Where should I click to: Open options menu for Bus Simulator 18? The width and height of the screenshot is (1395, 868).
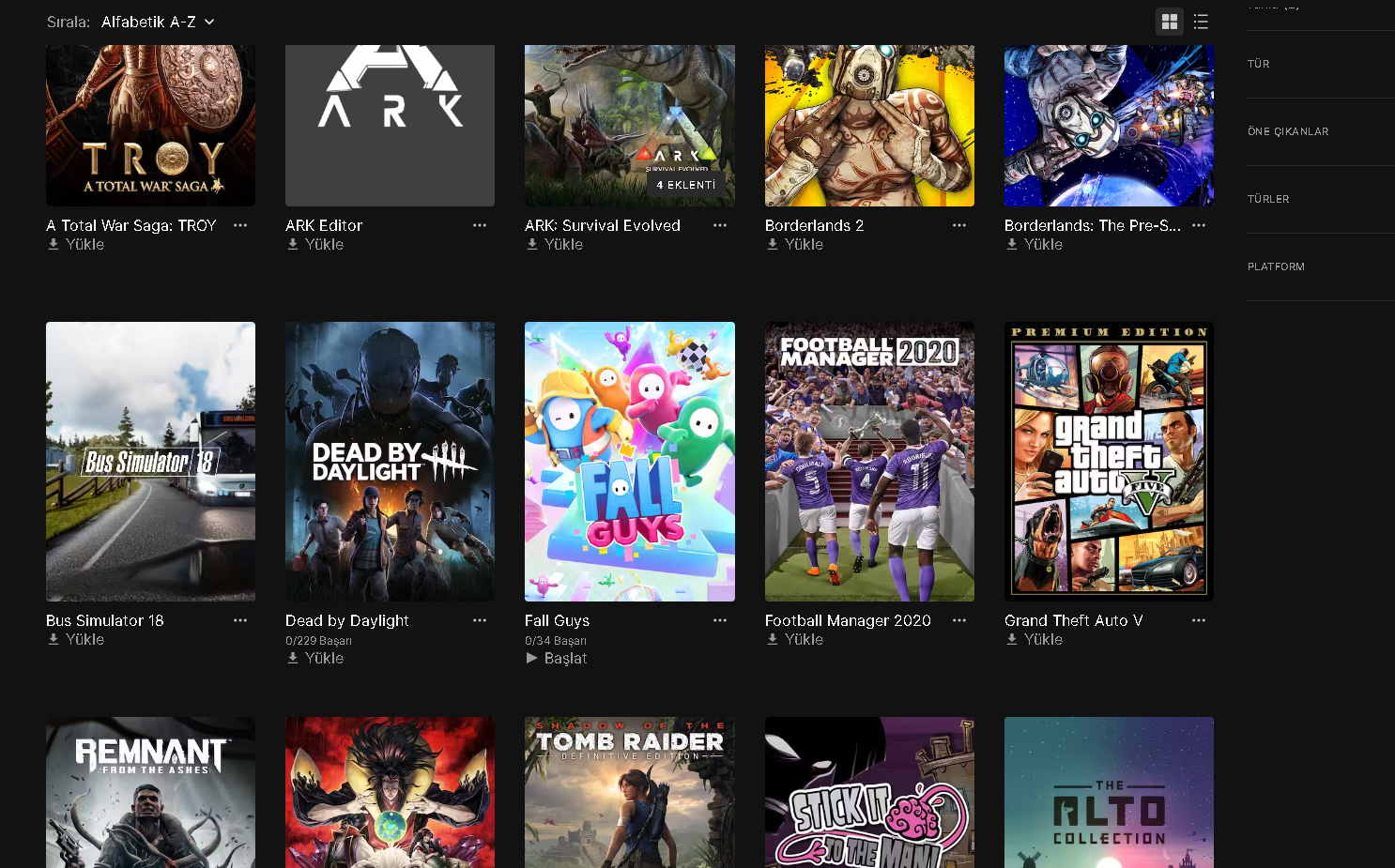pyautogui.click(x=240, y=620)
